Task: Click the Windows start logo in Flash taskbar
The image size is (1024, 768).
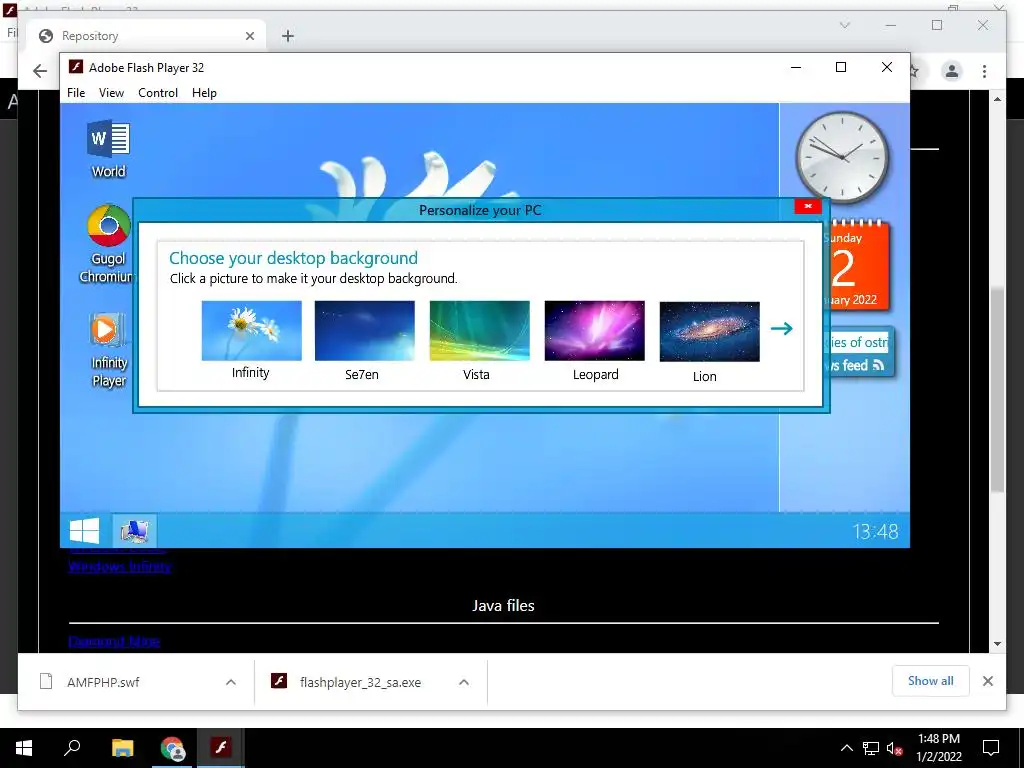Action: tap(85, 530)
